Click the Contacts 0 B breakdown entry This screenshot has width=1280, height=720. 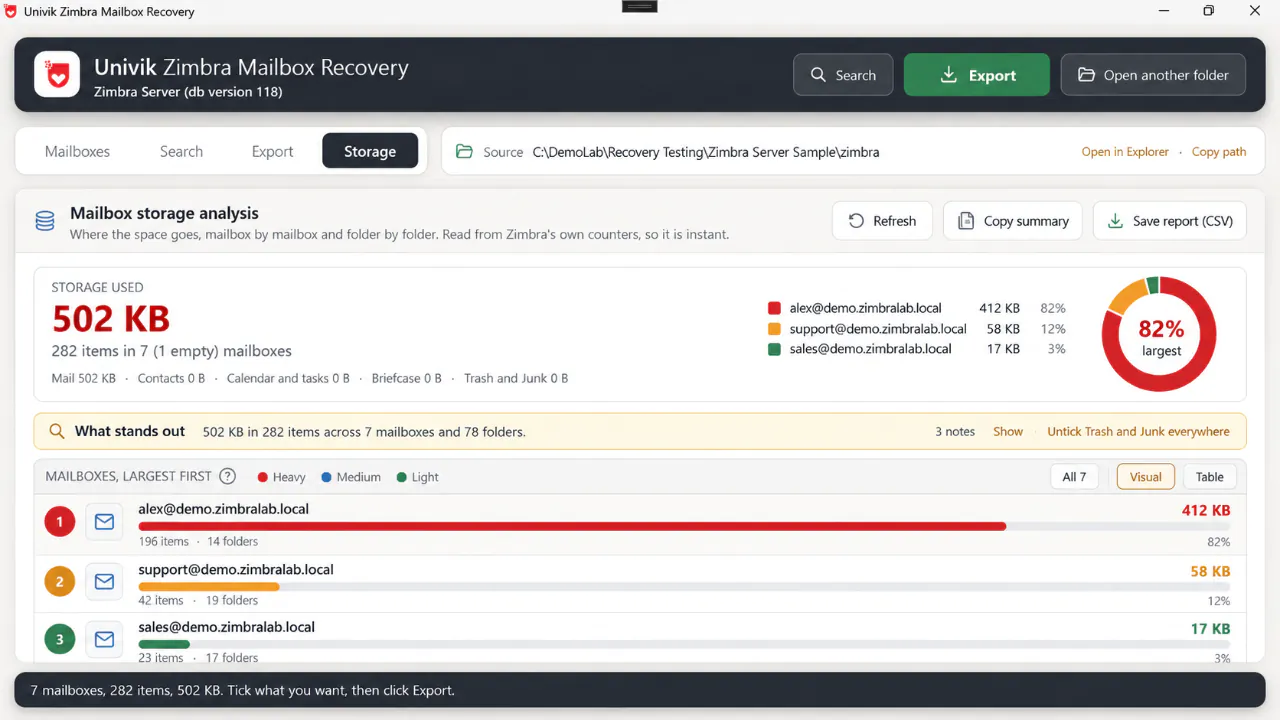(x=171, y=379)
